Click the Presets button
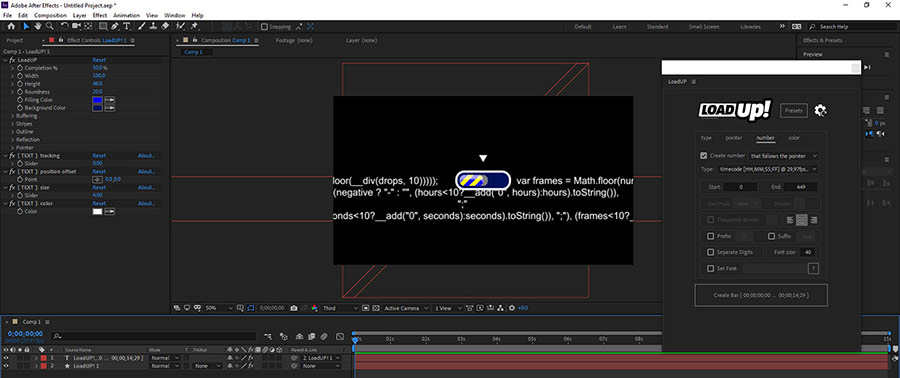 pyautogui.click(x=794, y=111)
